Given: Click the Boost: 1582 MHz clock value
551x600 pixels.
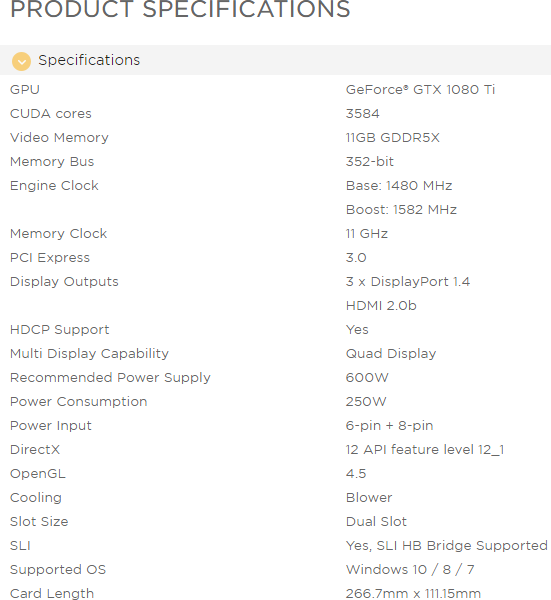Looking at the screenshot, I should tap(401, 210).
